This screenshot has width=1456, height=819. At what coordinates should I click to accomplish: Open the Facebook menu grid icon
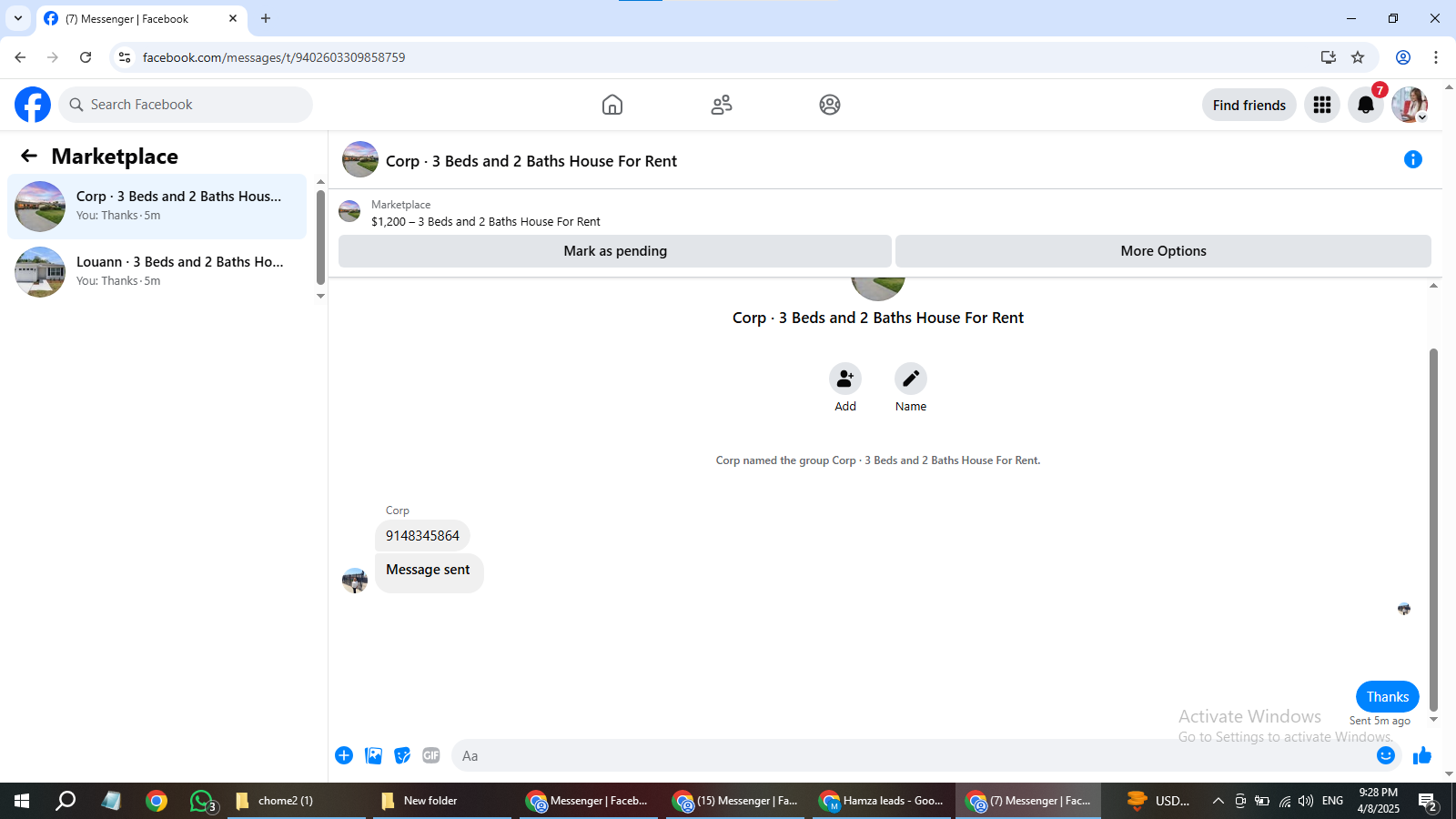(1322, 105)
